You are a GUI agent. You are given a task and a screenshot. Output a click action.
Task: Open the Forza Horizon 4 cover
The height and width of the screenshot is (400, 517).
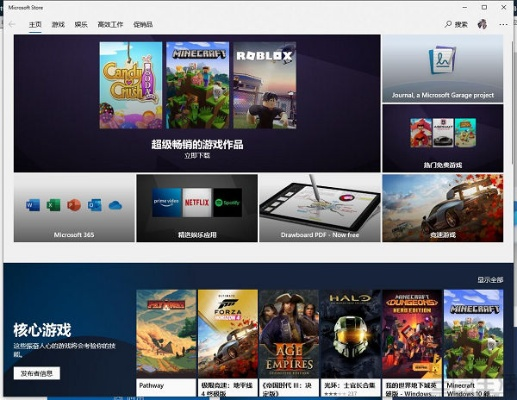pos(228,334)
